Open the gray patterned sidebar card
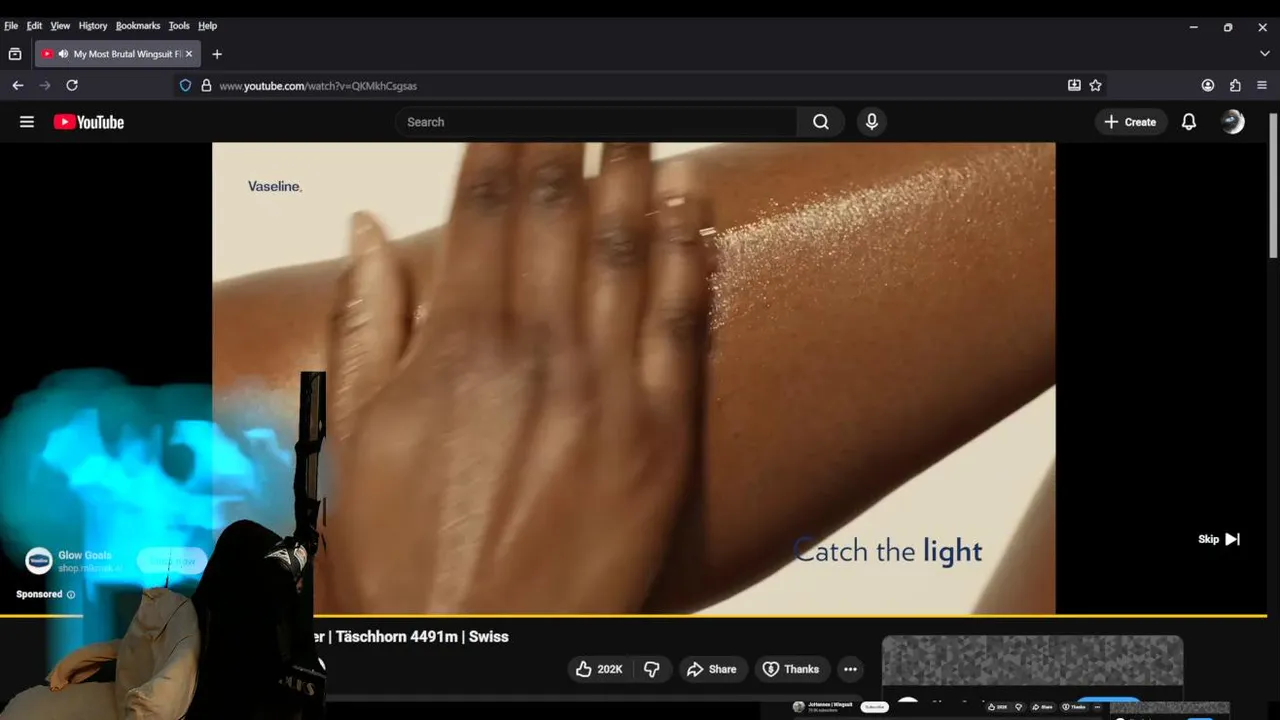1280x720 pixels. point(1032,661)
